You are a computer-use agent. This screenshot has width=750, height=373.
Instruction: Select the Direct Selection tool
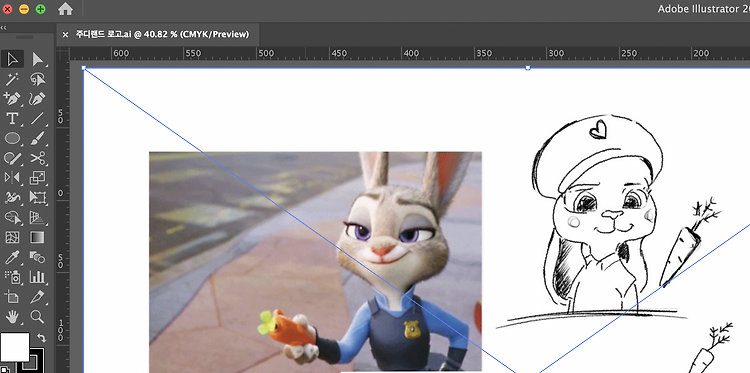37,59
